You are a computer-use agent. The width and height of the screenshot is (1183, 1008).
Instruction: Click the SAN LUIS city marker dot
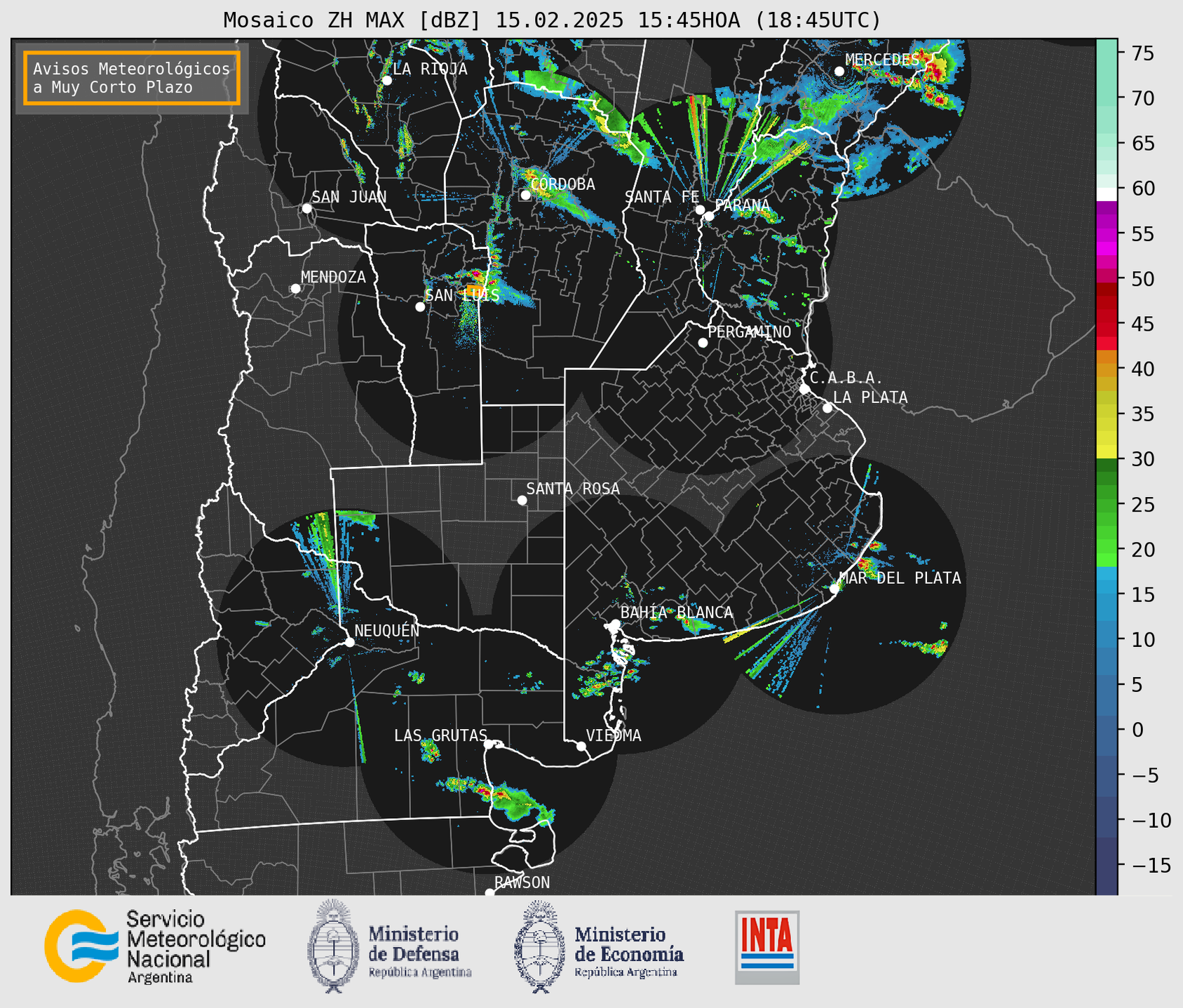point(420,307)
